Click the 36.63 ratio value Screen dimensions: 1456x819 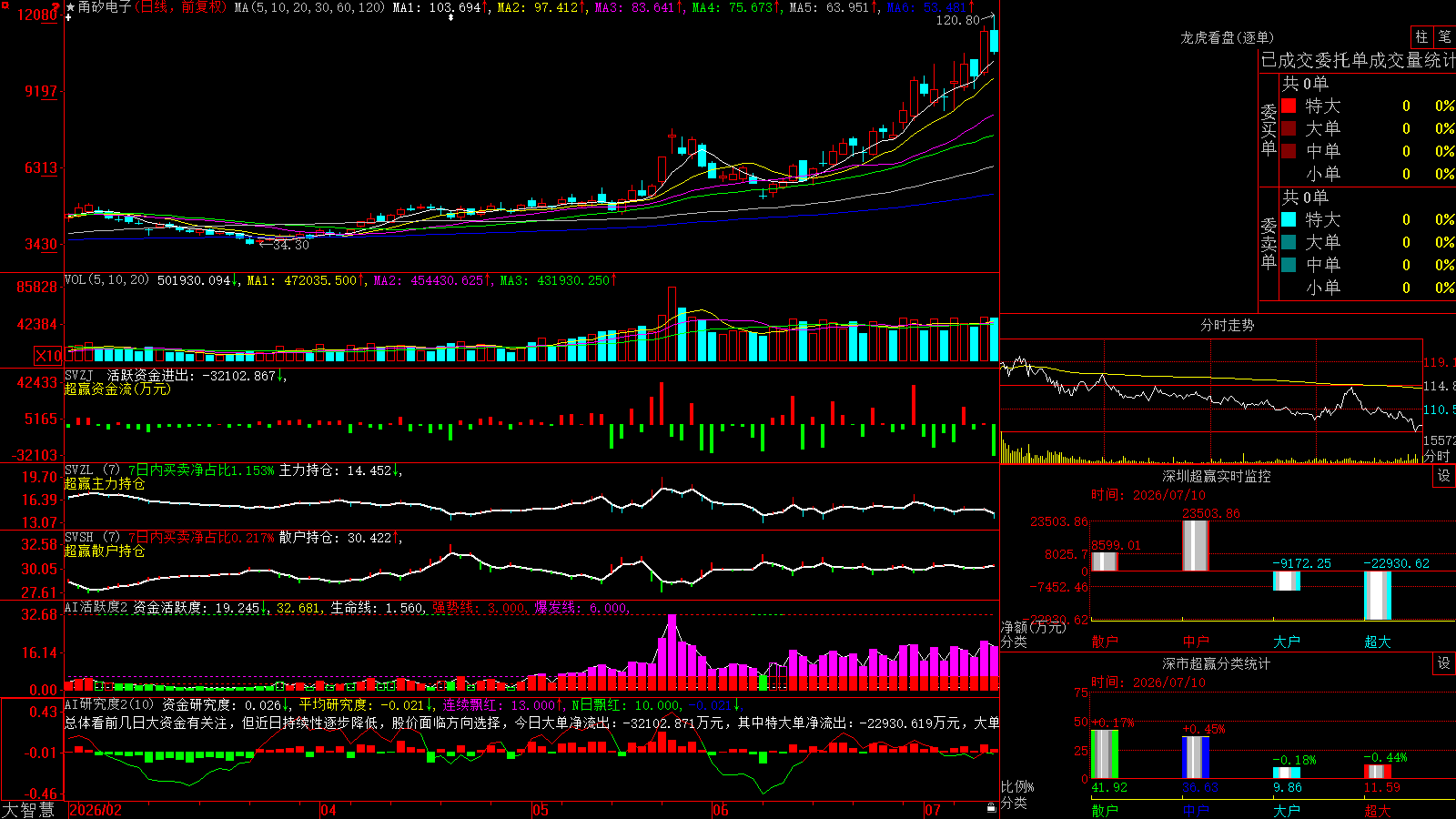(x=1200, y=787)
